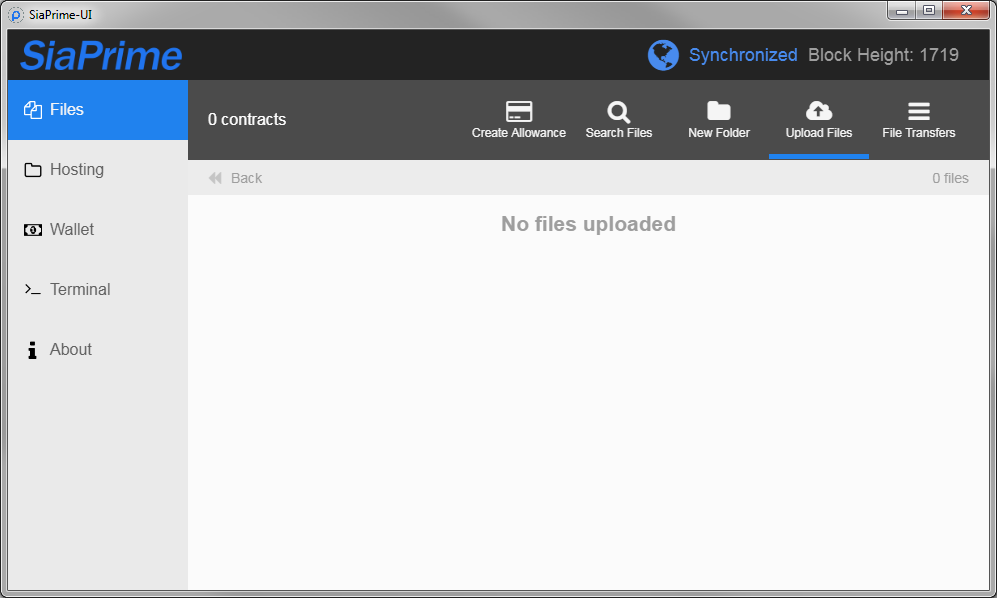The width and height of the screenshot is (997, 598).
Task: Open Search Files magnifier icon
Action: pos(618,111)
